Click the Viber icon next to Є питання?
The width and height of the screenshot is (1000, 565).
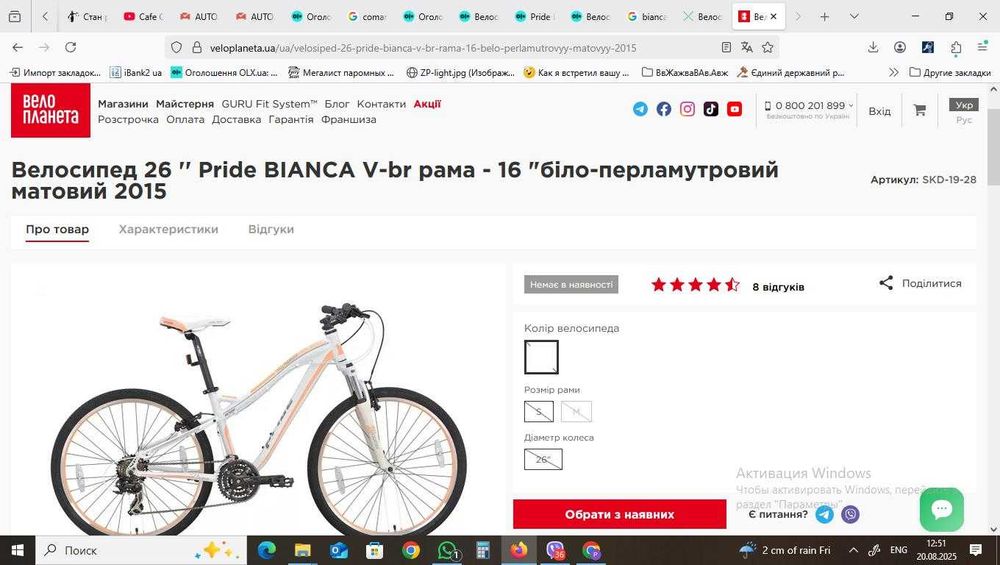[850, 514]
